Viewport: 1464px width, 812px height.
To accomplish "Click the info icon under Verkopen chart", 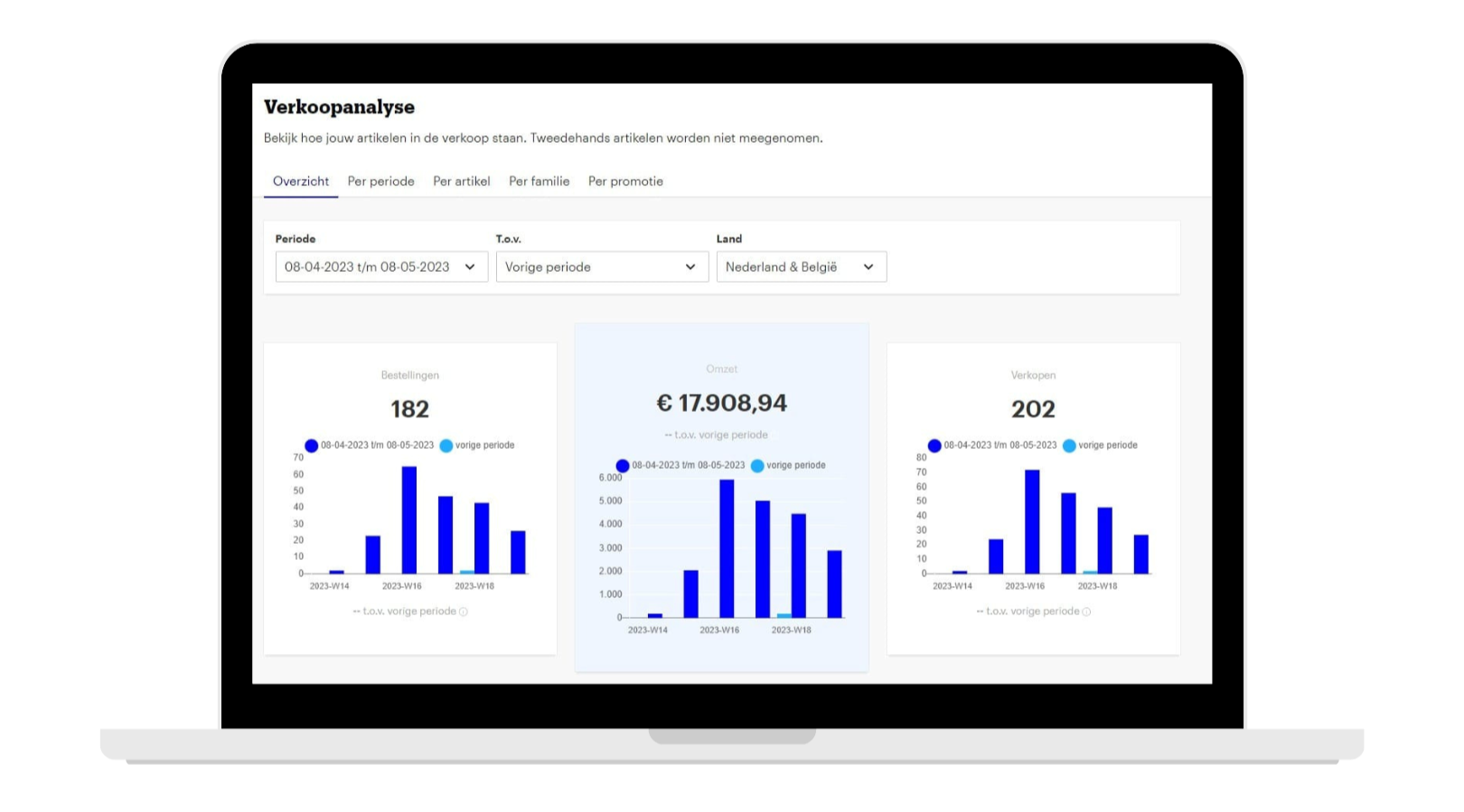I will pyautogui.click(x=1086, y=611).
